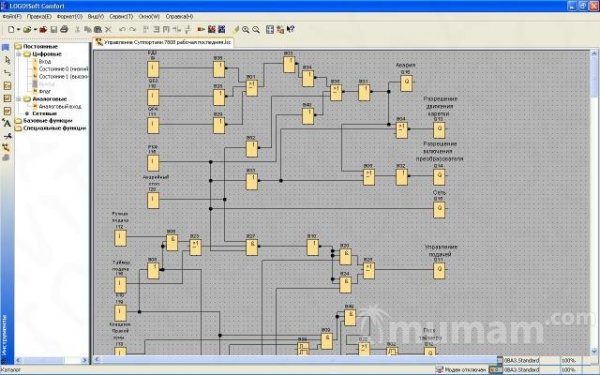
Task: Print the circuit diagram
Action: pos(64,29)
